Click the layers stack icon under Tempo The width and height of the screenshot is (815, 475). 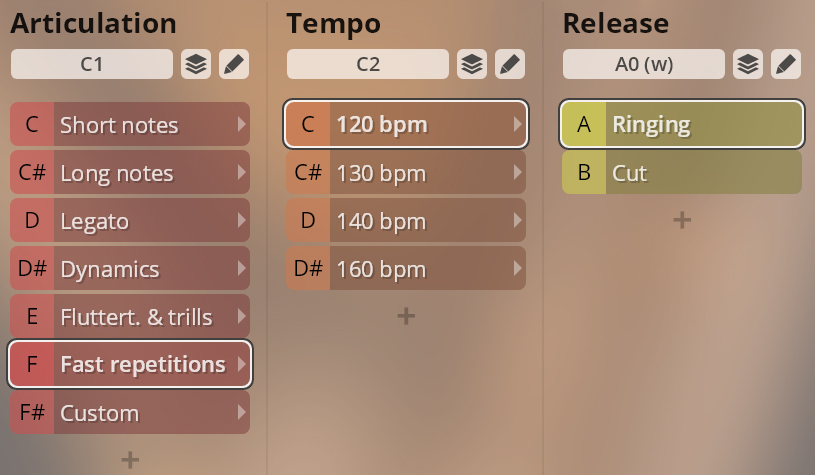pos(472,64)
